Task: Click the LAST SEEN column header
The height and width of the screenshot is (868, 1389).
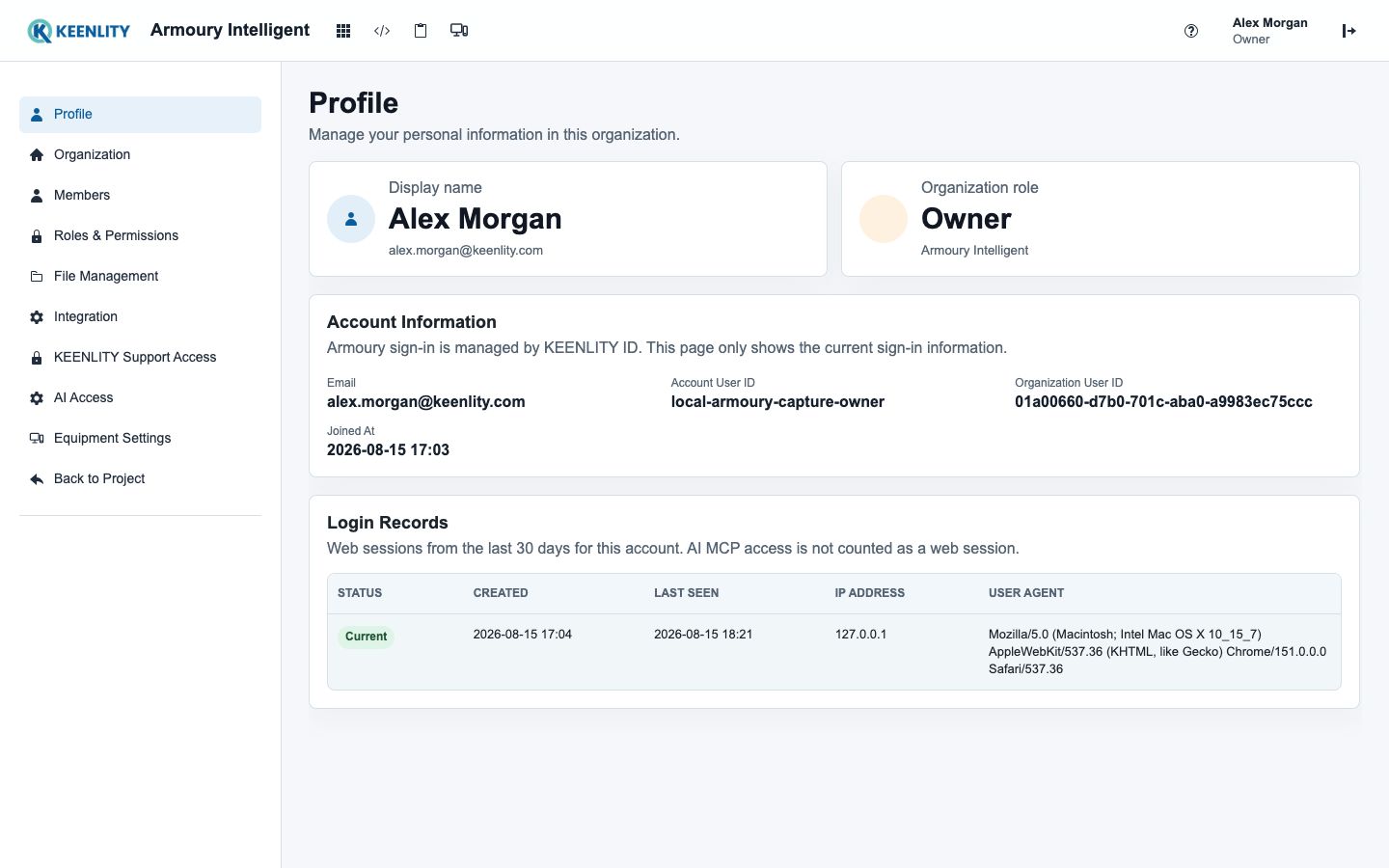Action: 686,593
